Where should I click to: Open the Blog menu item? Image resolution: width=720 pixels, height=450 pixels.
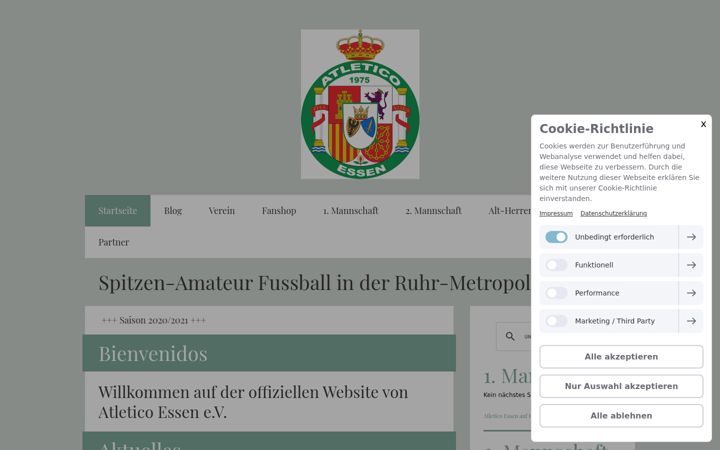click(173, 211)
